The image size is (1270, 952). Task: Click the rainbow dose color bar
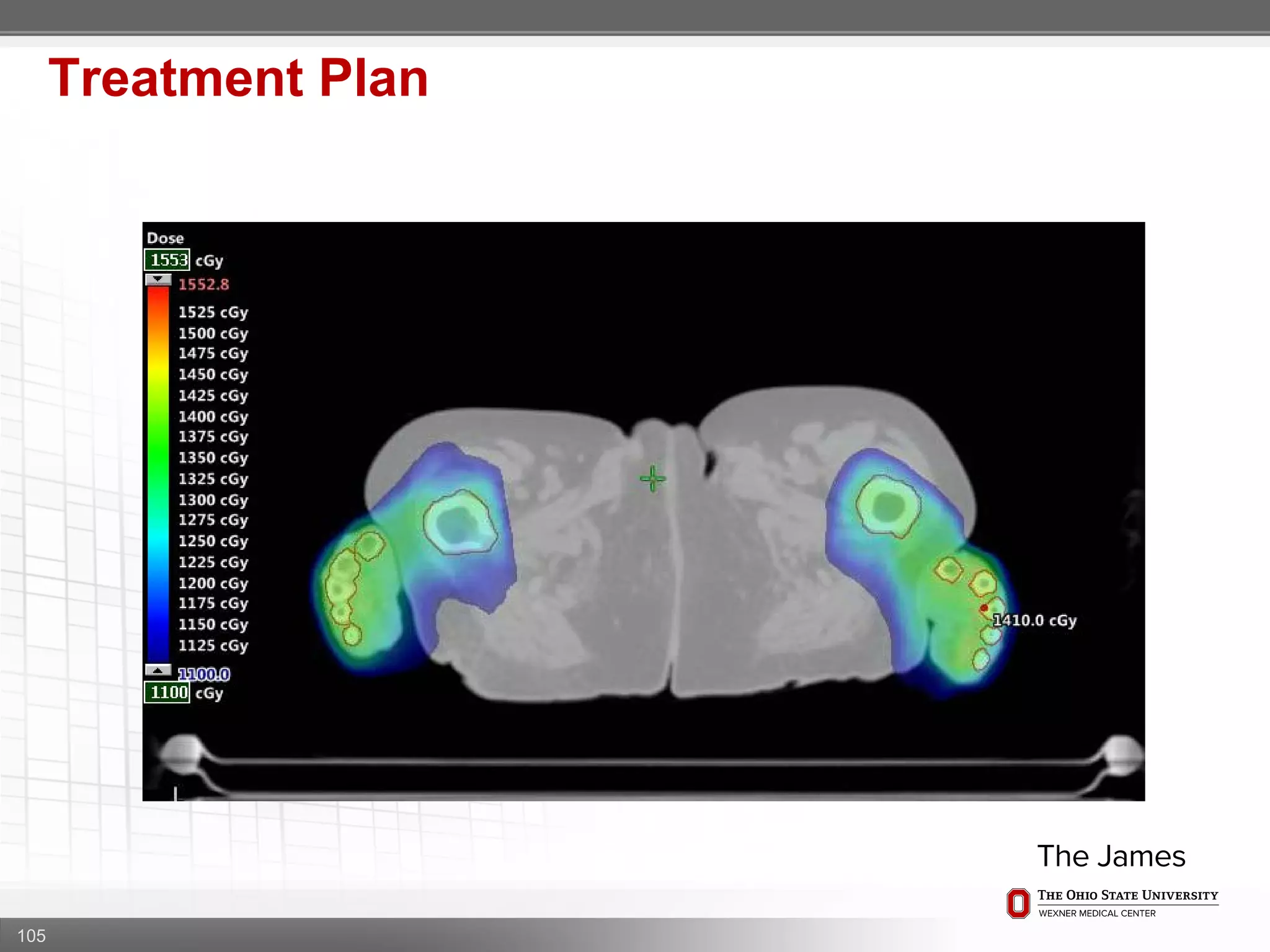click(x=158, y=475)
